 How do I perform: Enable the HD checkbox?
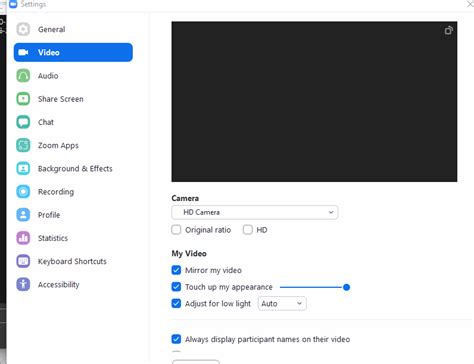pyautogui.click(x=248, y=230)
